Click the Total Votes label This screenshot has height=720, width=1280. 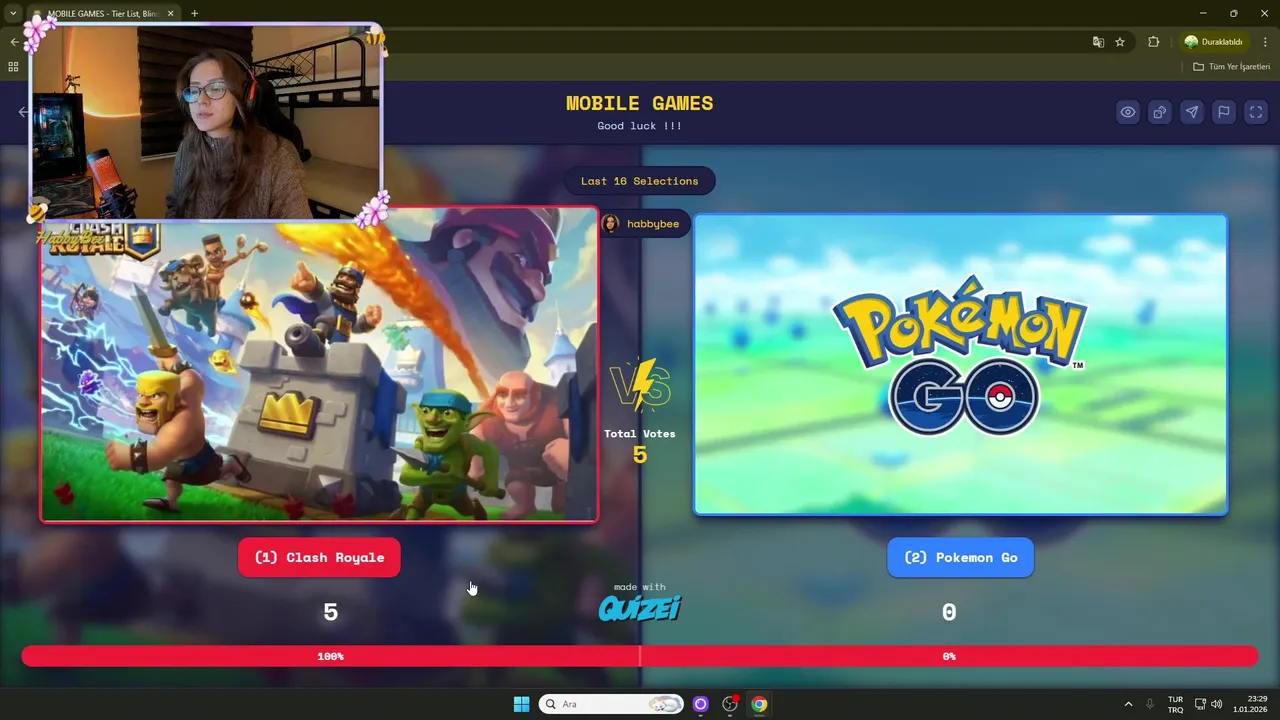tap(640, 434)
